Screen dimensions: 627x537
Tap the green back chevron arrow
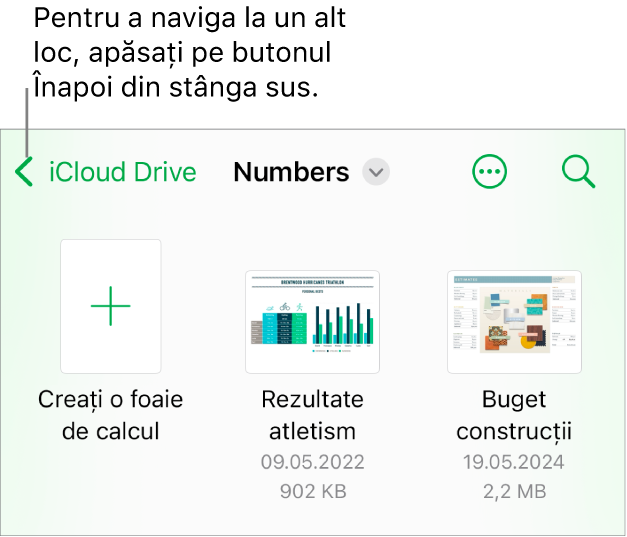coord(24,172)
